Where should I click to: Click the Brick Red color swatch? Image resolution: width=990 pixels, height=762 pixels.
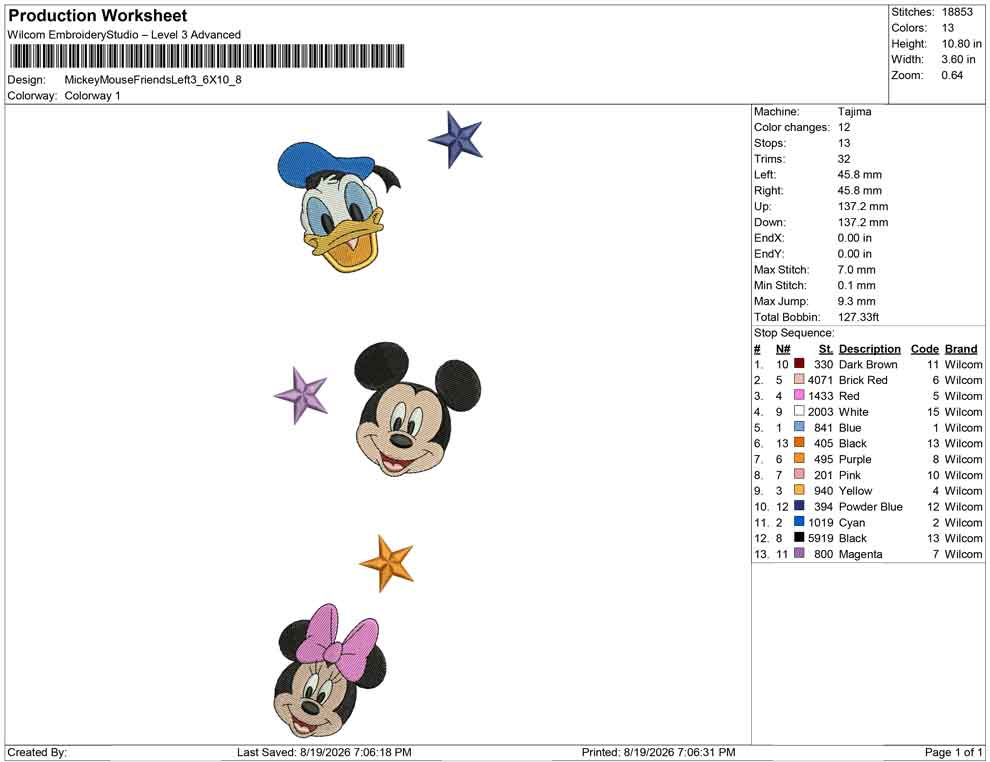pyautogui.click(x=799, y=379)
